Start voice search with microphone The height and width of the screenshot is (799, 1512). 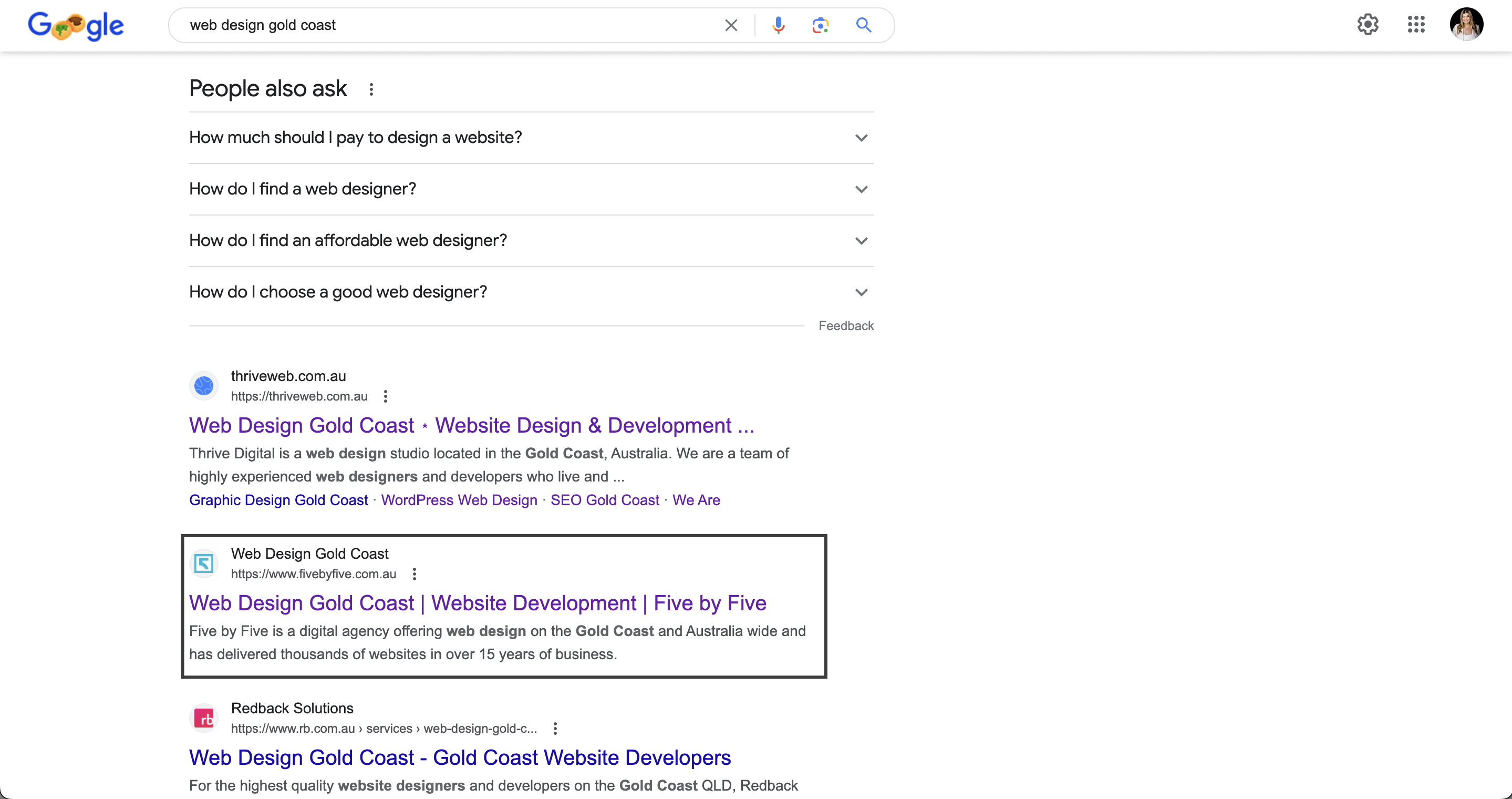coord(778,25)
